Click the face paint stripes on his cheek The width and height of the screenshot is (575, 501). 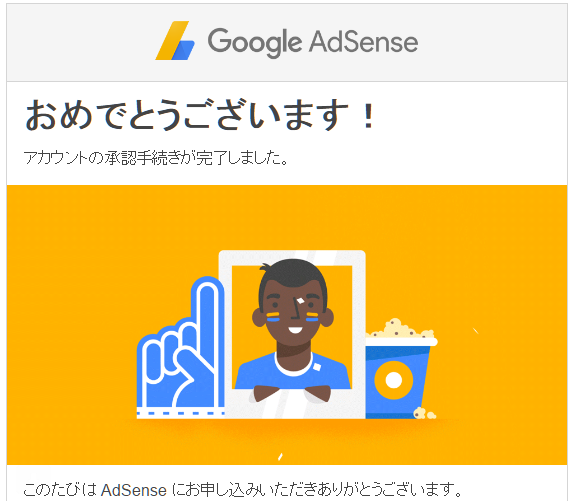point(272,317)
